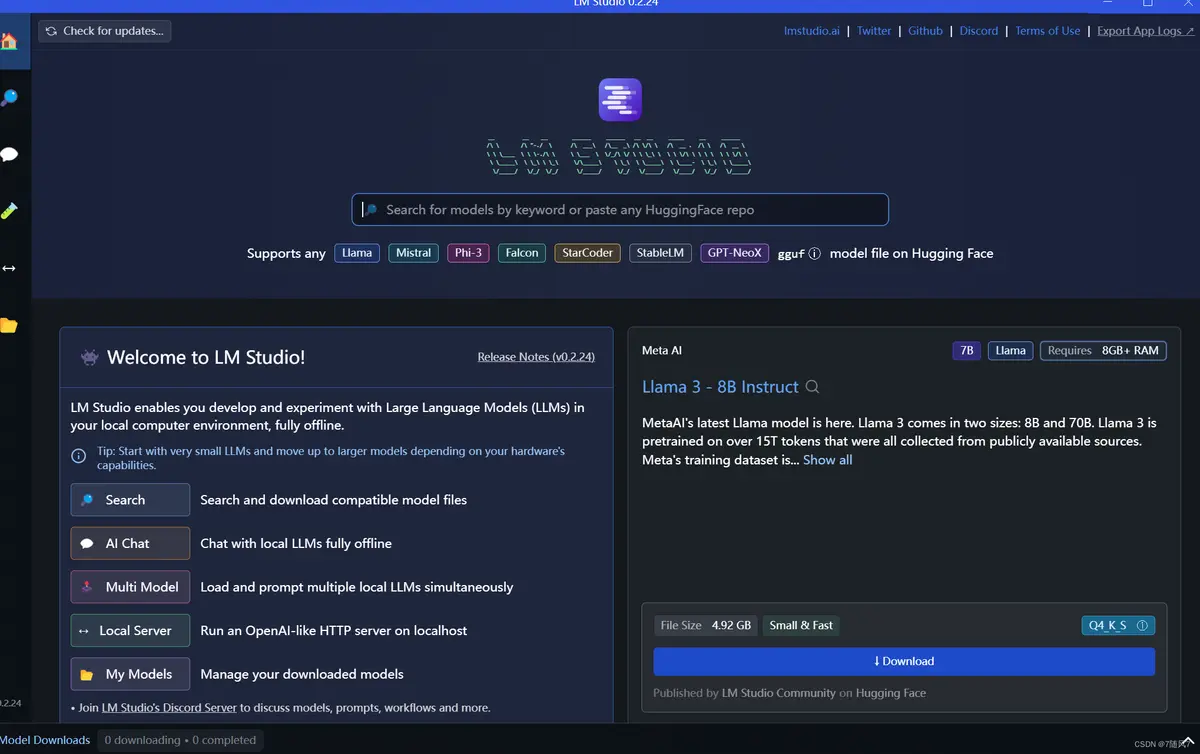Click the AI Chat button
The height and width of the screenshot is (754, 1200).
point(130,543)
